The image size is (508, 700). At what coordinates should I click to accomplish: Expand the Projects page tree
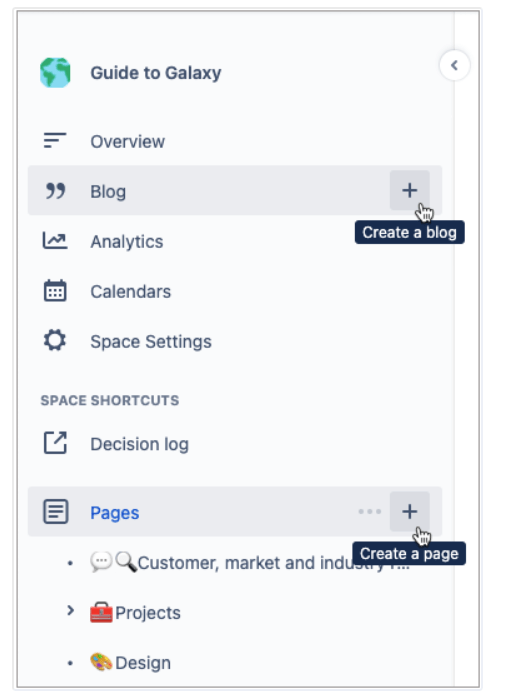coord(70,611)
